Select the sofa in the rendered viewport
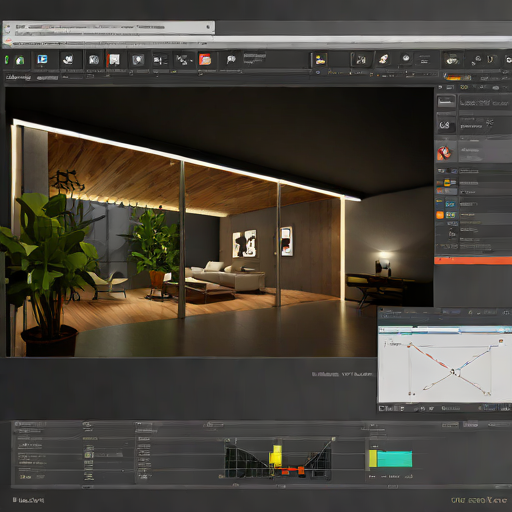The width and height of the screenshot is (512, 512). (226, 276)
